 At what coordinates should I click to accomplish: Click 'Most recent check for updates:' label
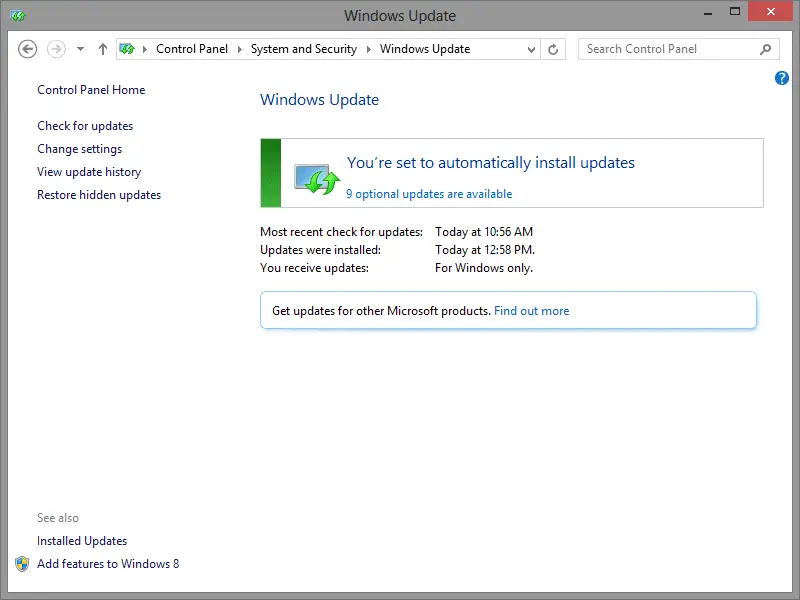pos(341,232)
